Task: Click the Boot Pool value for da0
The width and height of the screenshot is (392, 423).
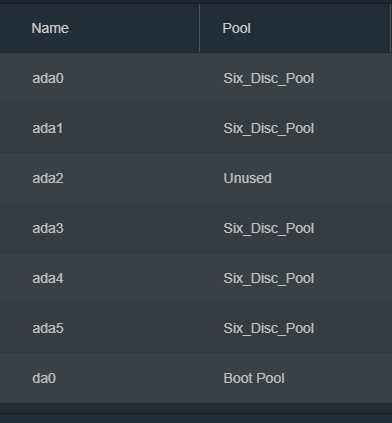Action: point(254,378)
